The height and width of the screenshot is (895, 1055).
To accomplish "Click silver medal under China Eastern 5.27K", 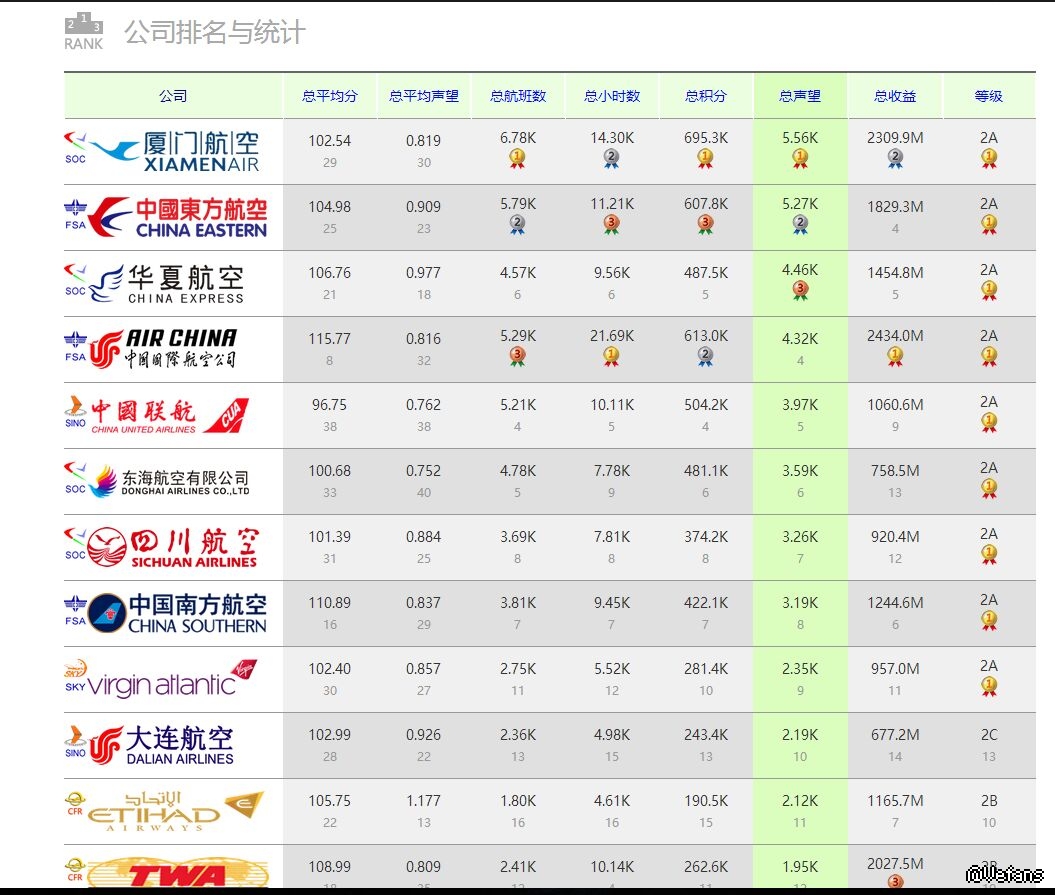I will (800, 225).
